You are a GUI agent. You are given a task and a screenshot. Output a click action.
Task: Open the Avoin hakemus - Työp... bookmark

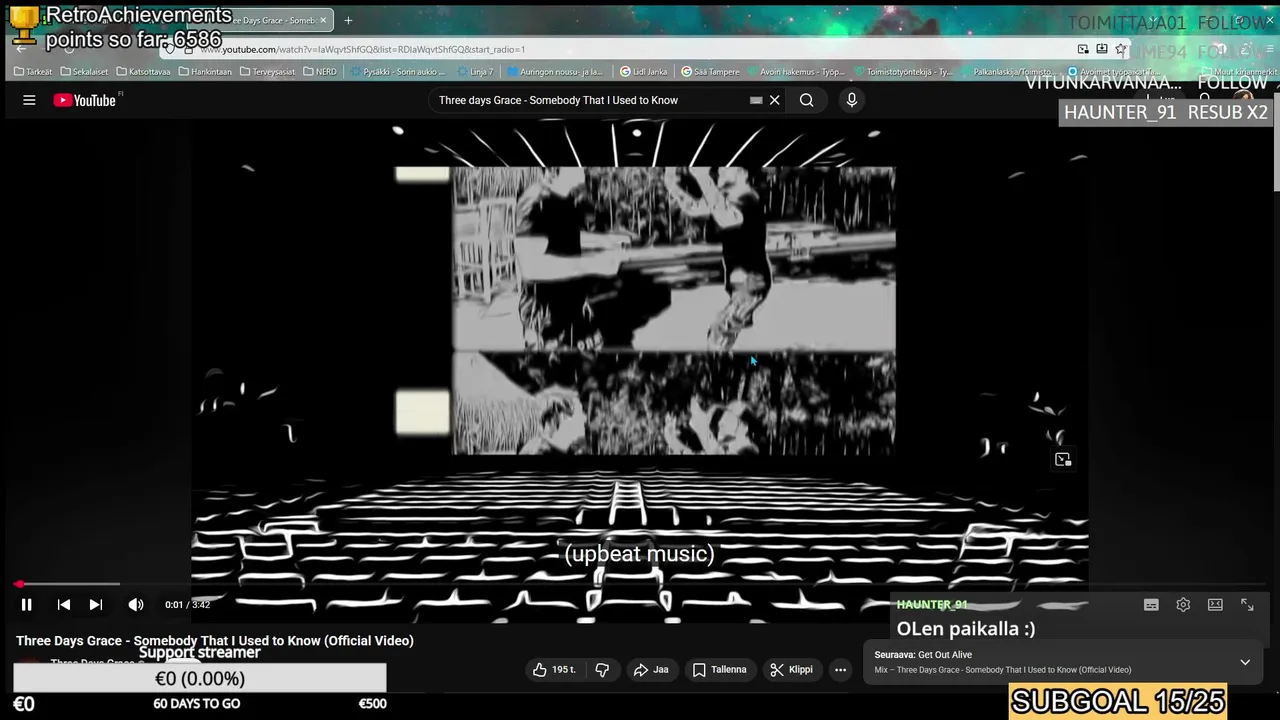796,72
